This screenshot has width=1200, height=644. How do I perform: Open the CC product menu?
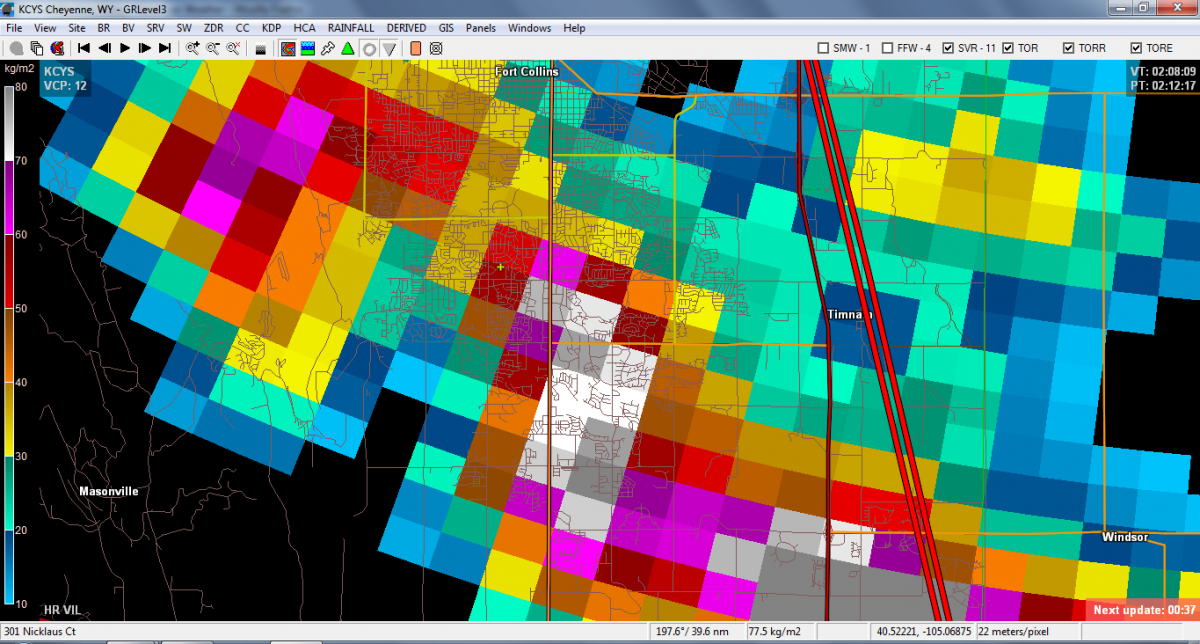[x=242, y=28]
